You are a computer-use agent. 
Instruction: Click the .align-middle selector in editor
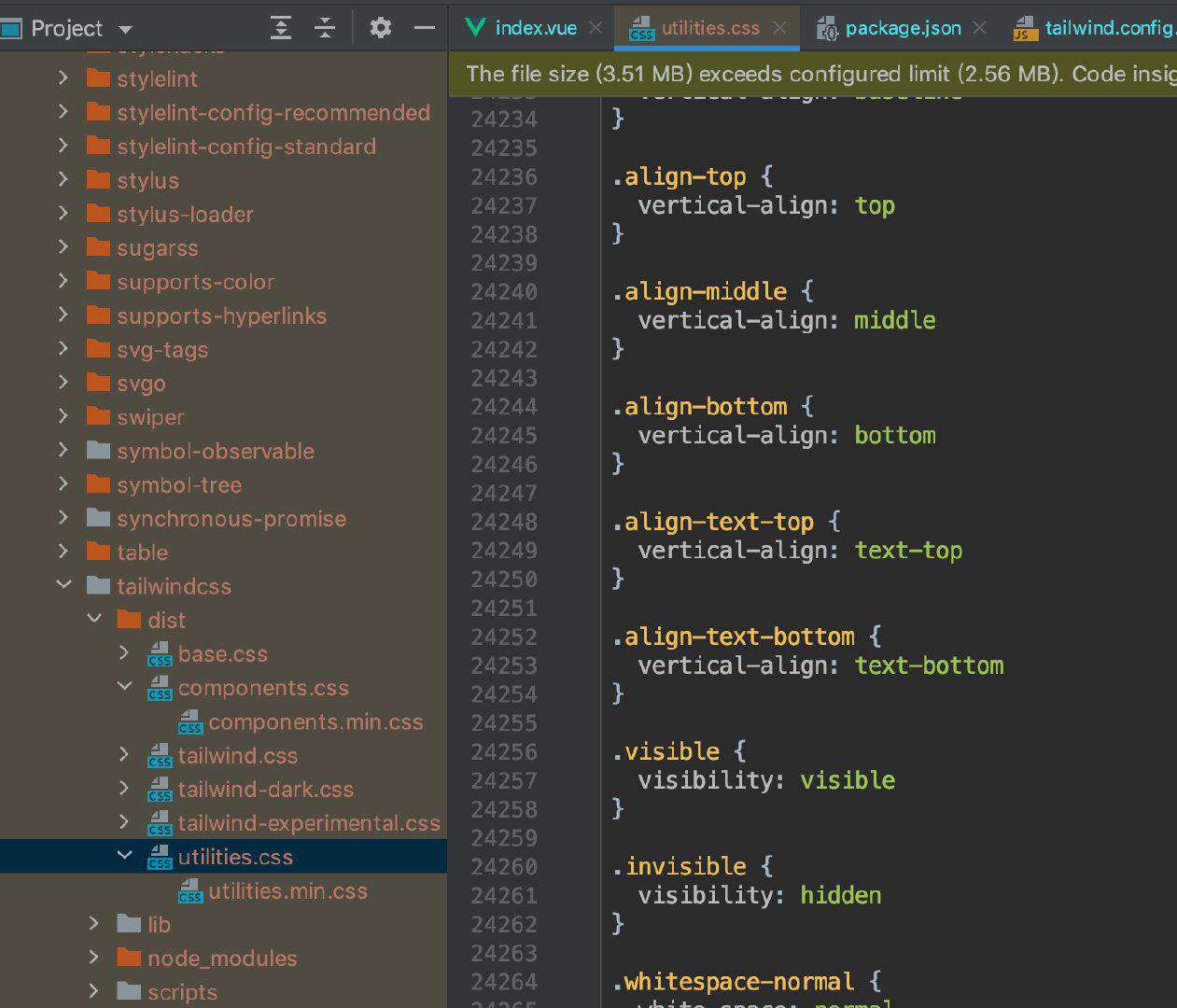coord(699,291)
